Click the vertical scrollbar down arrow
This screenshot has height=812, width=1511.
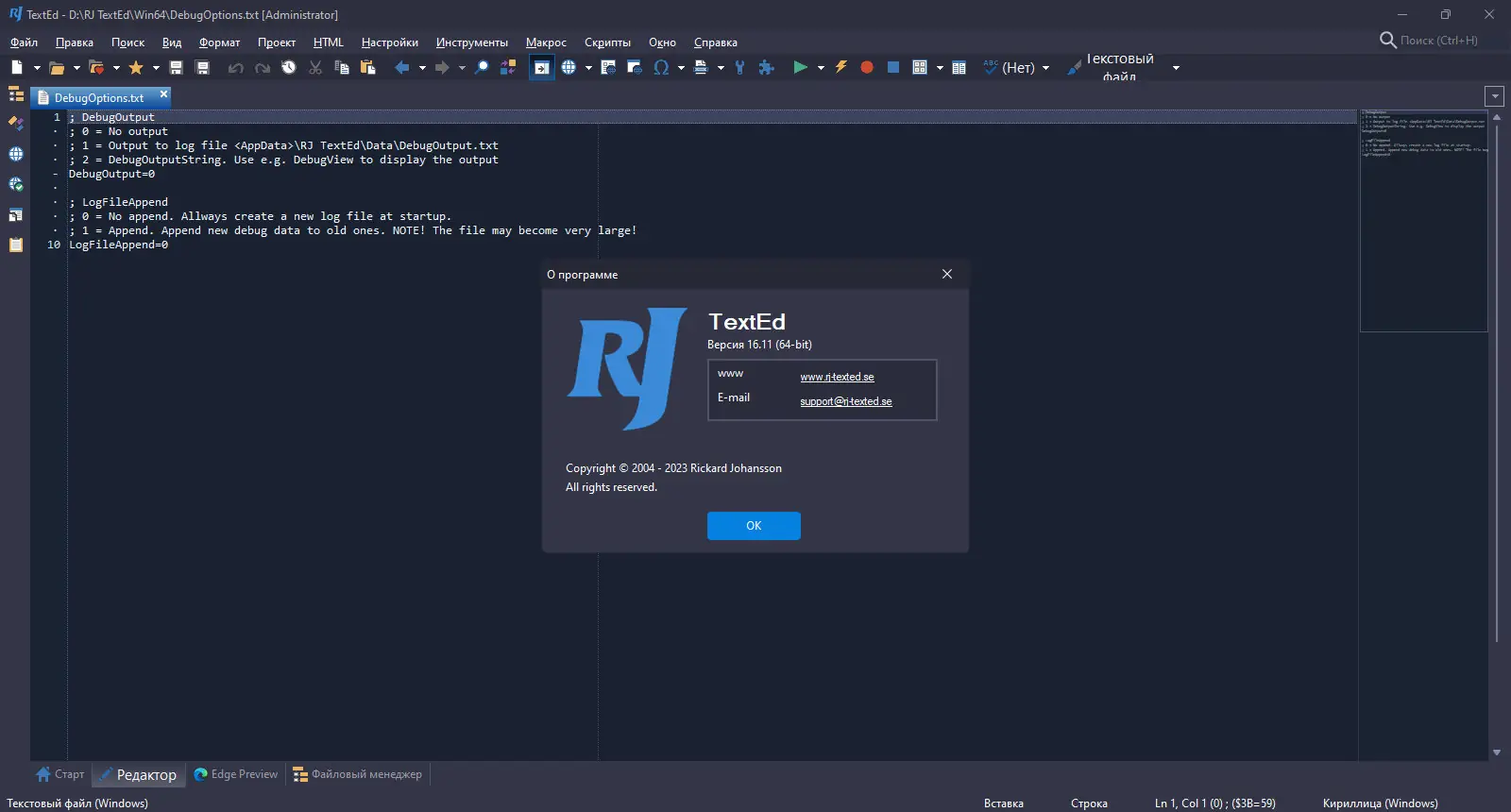1497,753
